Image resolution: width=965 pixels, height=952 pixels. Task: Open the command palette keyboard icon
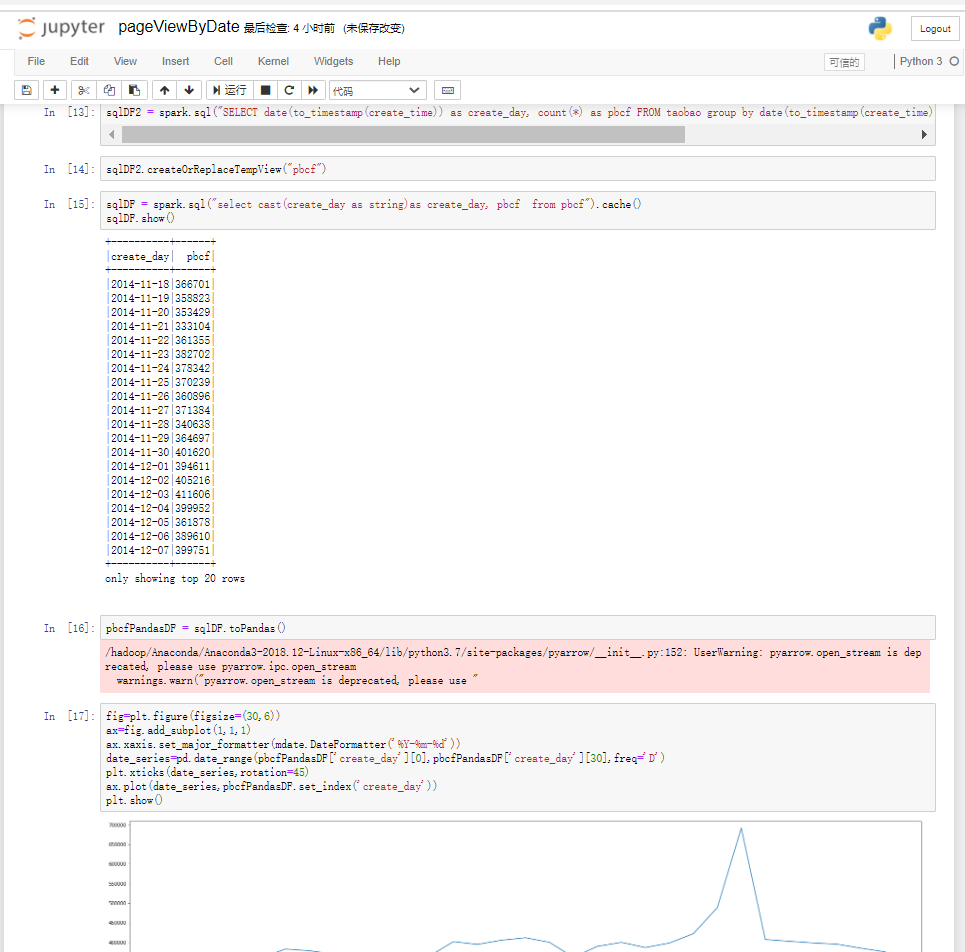click(447, 90)
